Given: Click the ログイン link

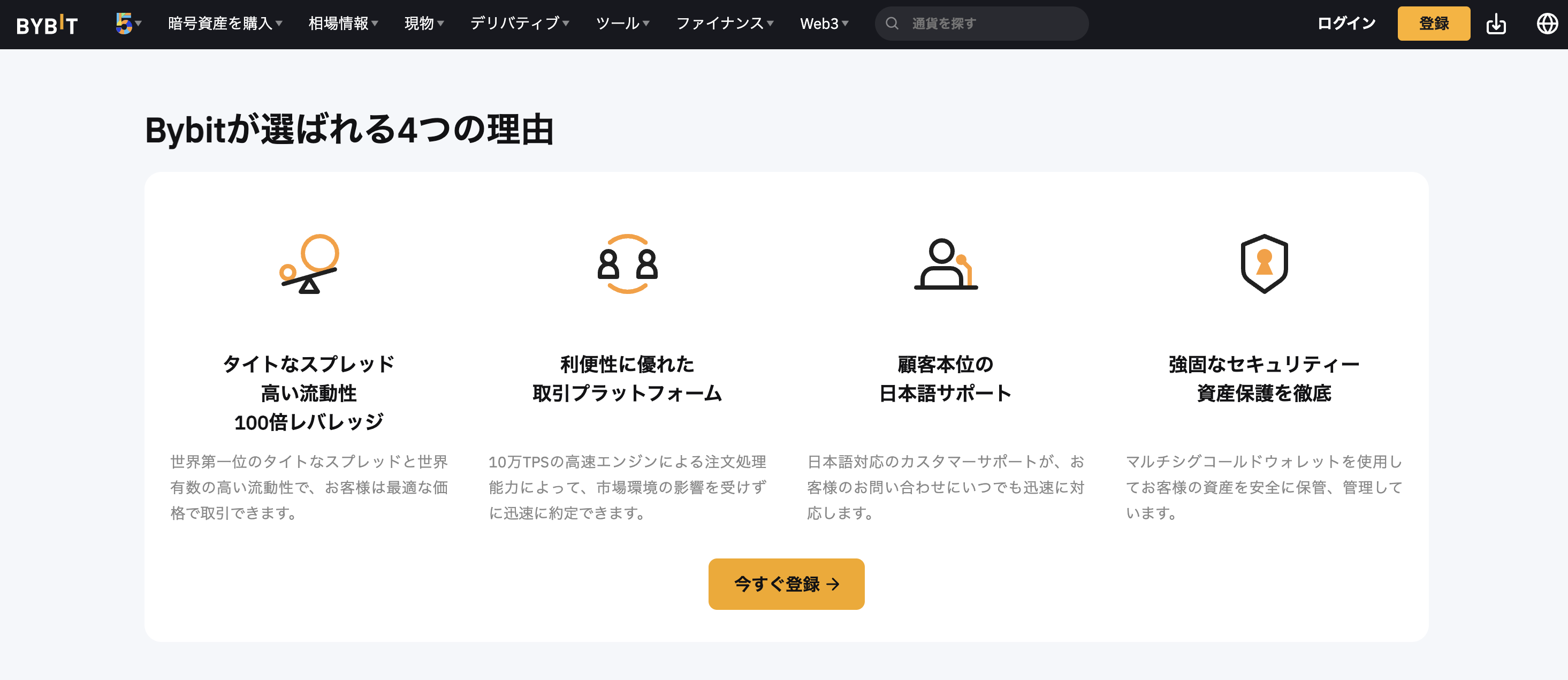Looking at the screenshot, I should pyautogui.click(x=1346, y=24).
